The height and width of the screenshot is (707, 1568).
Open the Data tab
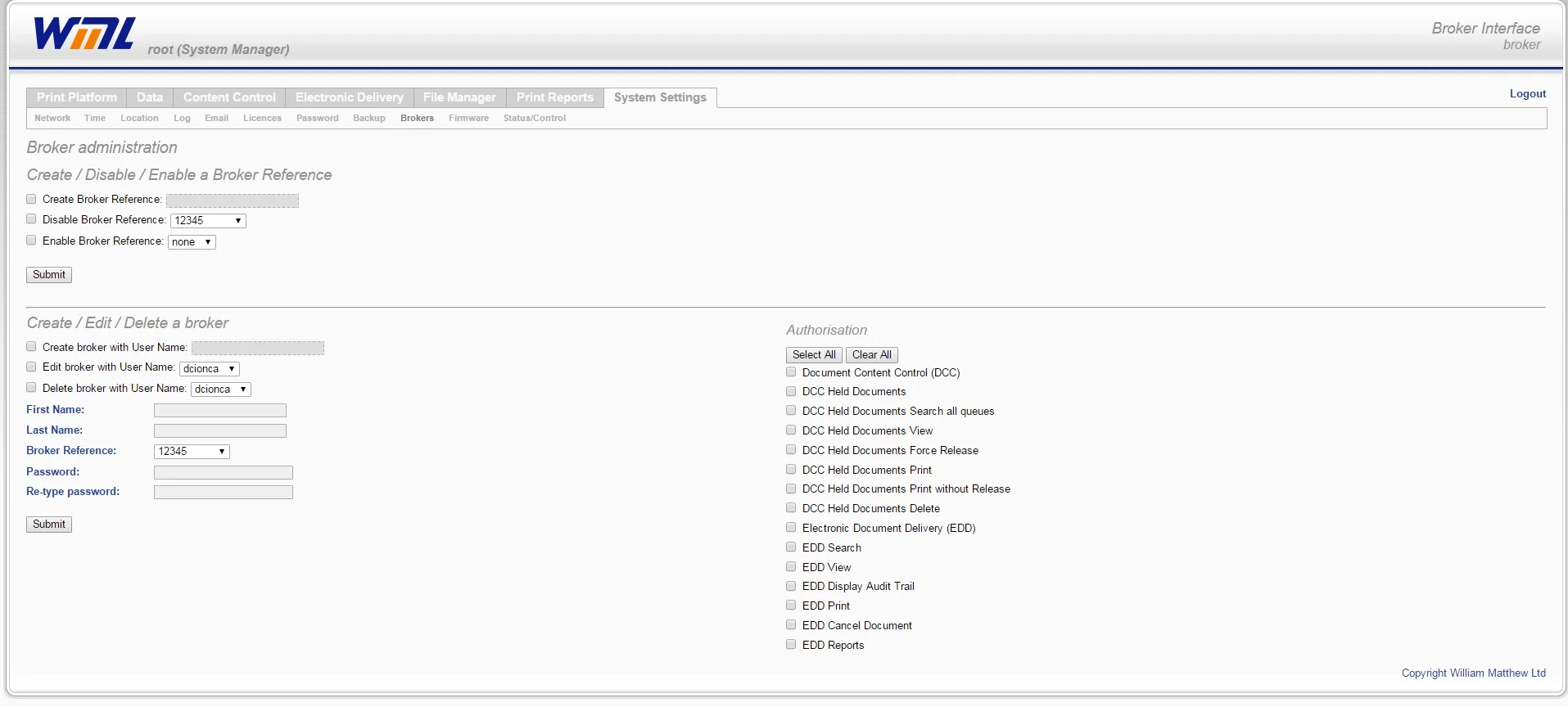150,97
